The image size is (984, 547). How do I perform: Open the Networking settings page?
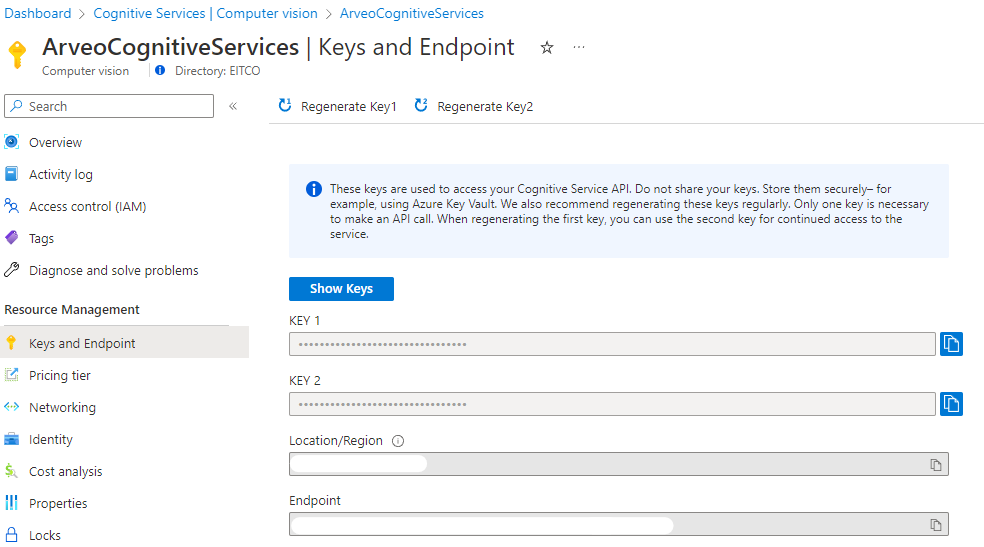(x=62, y=407)
